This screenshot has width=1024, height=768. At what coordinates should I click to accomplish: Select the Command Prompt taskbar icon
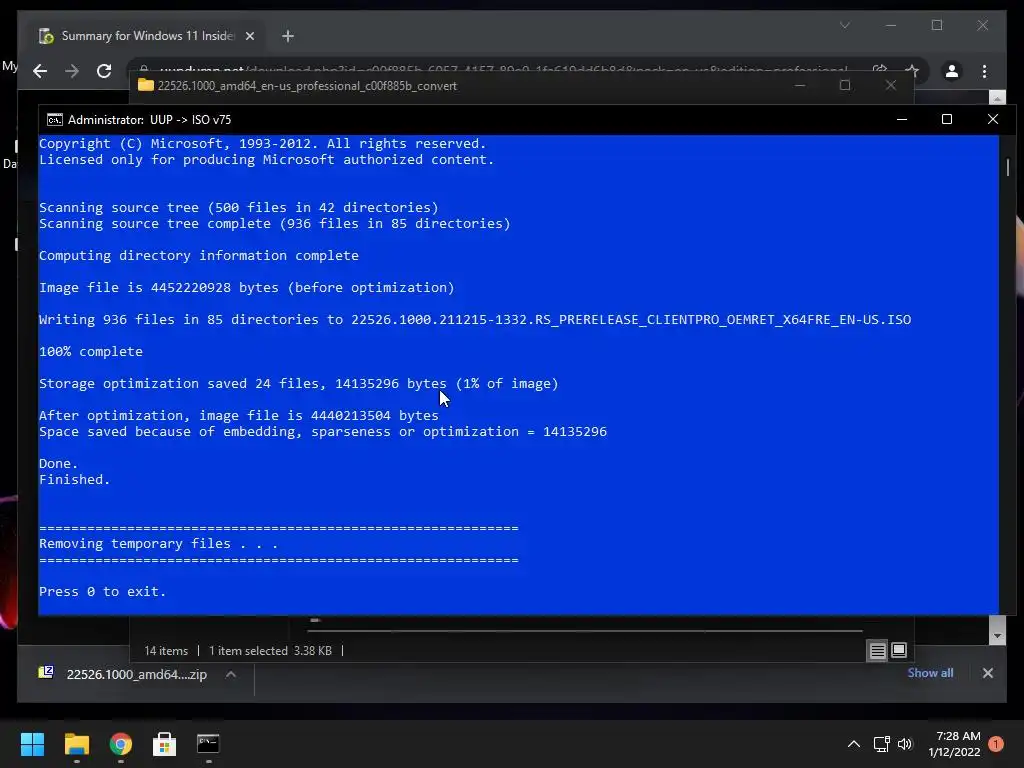tap(208, 743)
